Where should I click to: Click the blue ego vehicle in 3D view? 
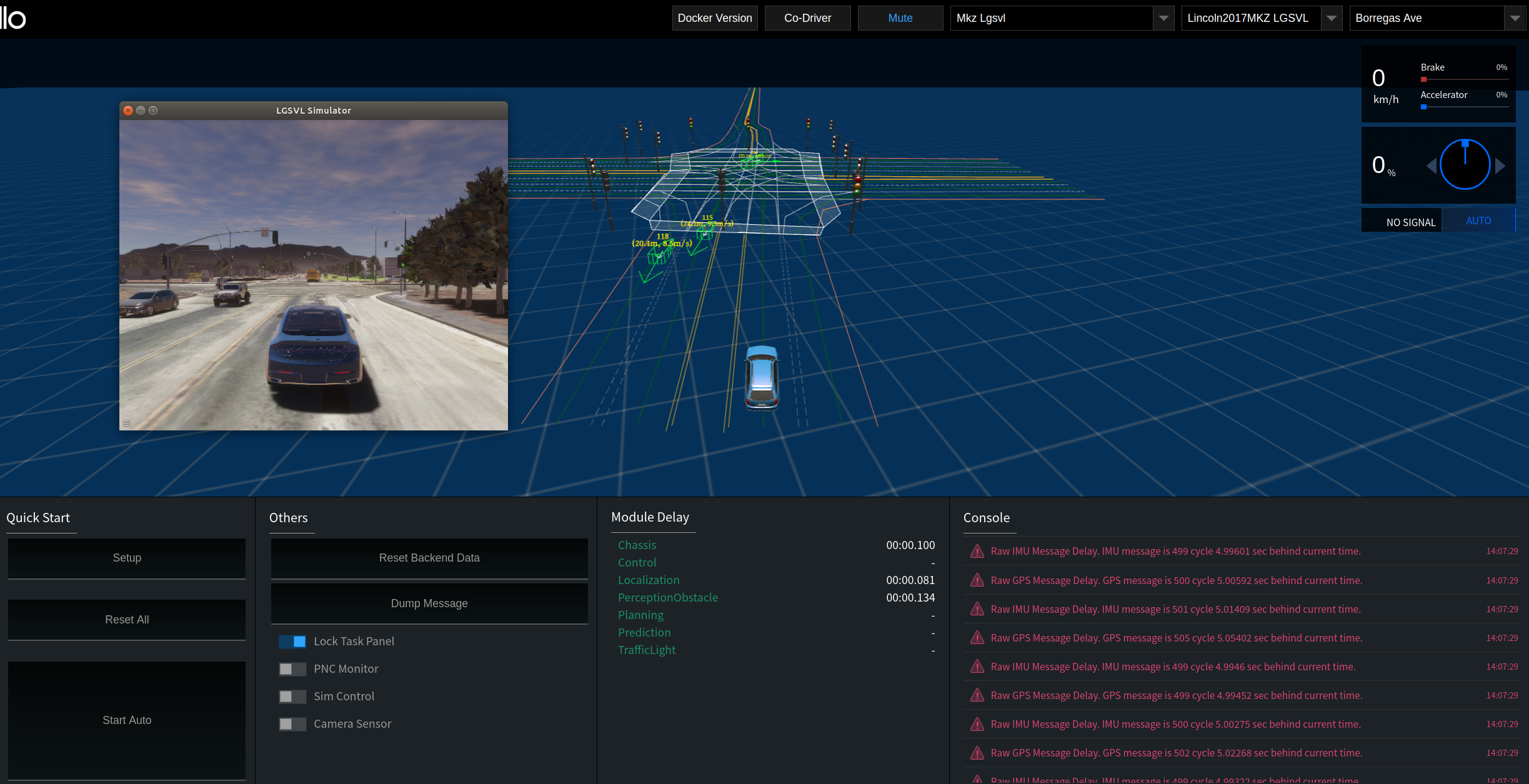762,377
